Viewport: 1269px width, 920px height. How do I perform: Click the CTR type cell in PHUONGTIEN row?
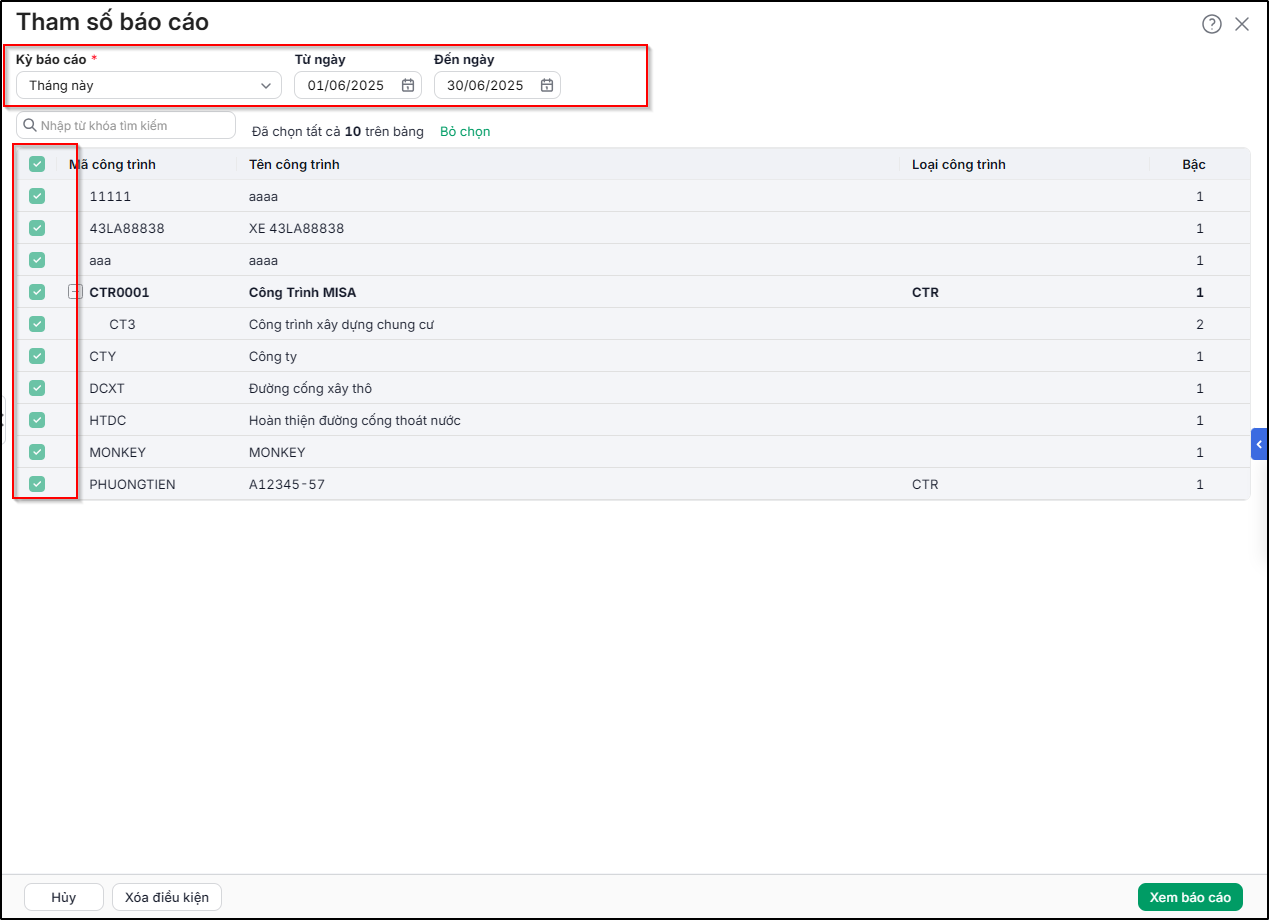pos(925,484)
